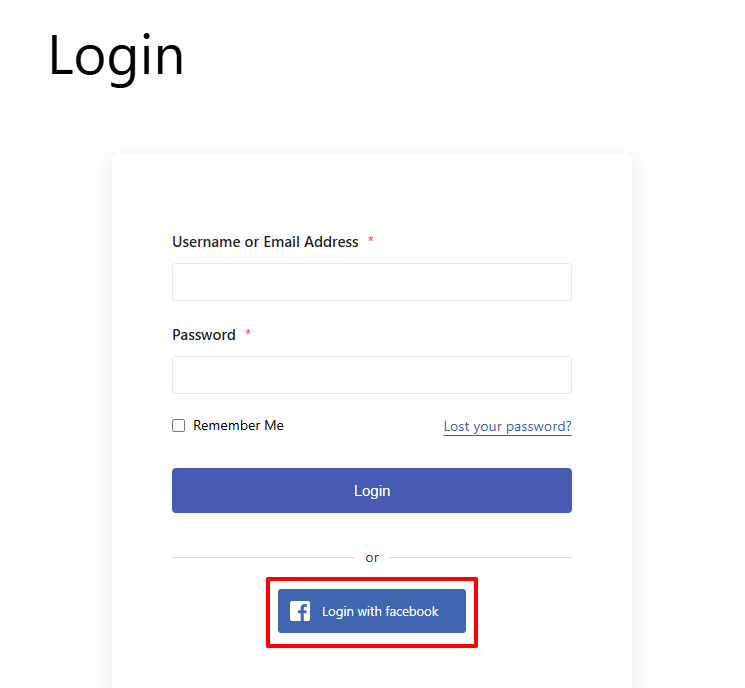The width and height of the screenshot is (745, 688).
Task: Tick the Remember Me checkbox
Action: point(179,425)
